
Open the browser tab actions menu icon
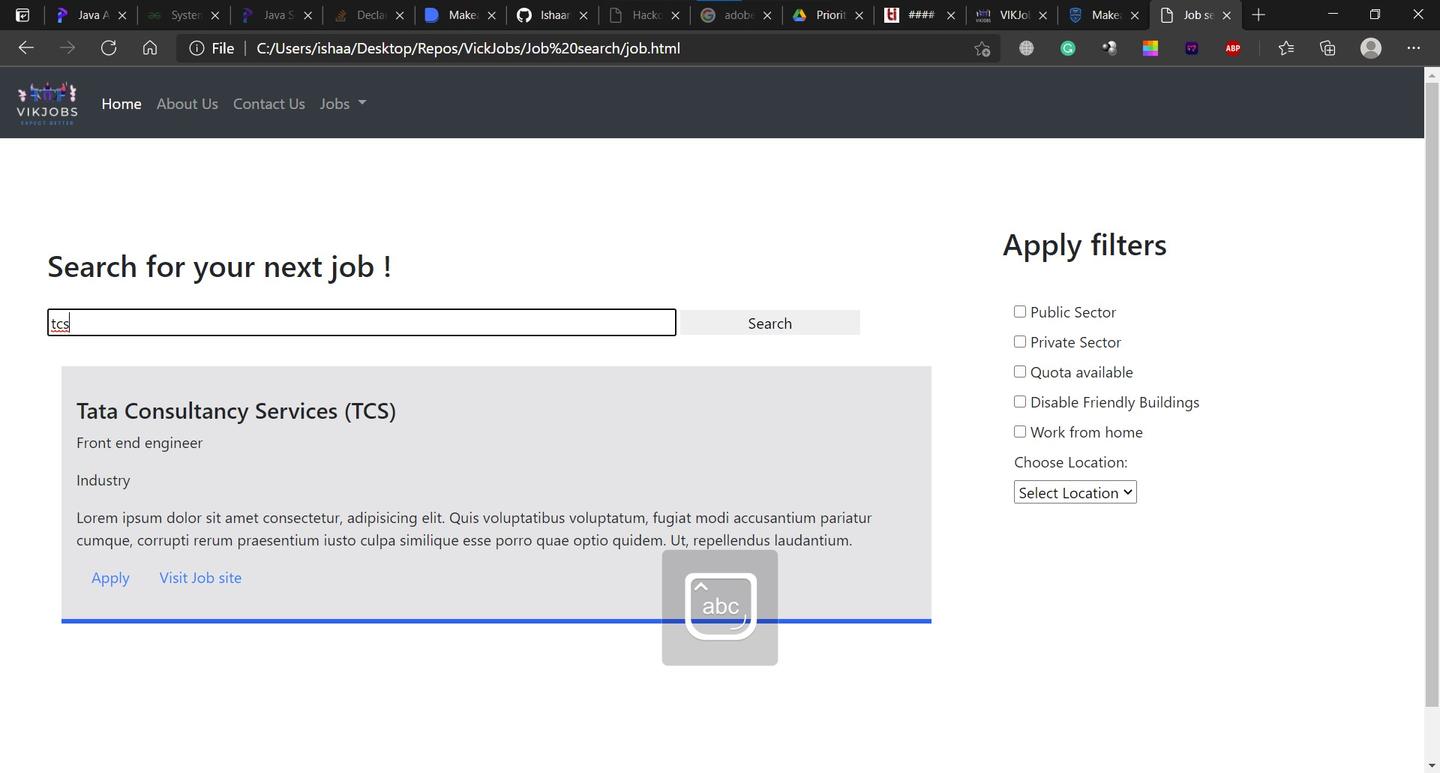(22, 15)
